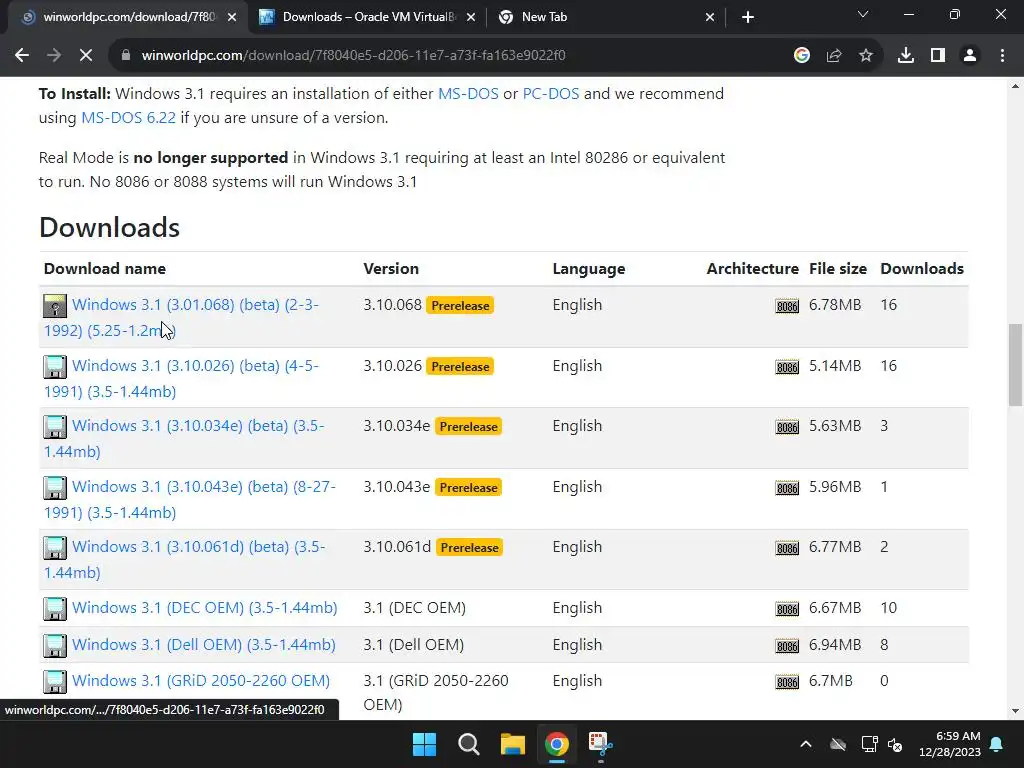The image size is (1024, 768).
Task: Click the 8086 chip icon in 5.14MB row
Action: click(787, 367)
